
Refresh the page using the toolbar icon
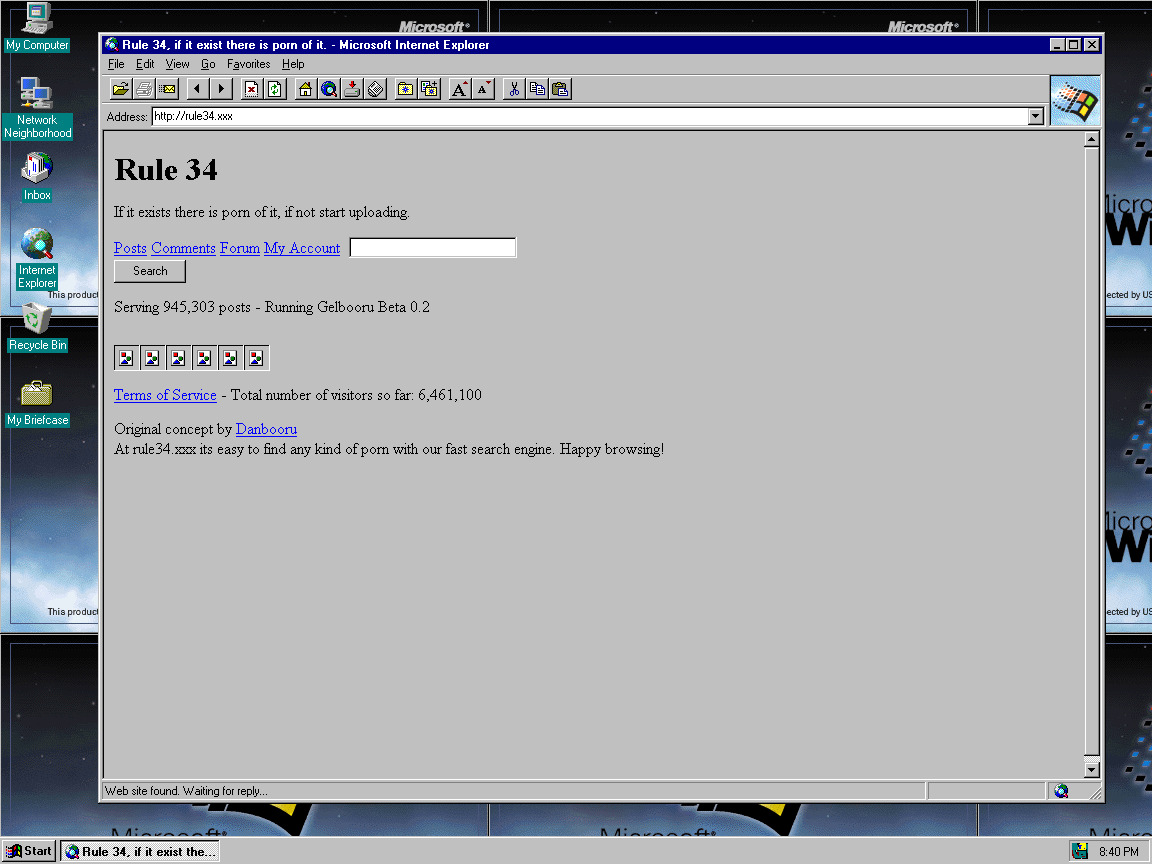tap(275, 90)
